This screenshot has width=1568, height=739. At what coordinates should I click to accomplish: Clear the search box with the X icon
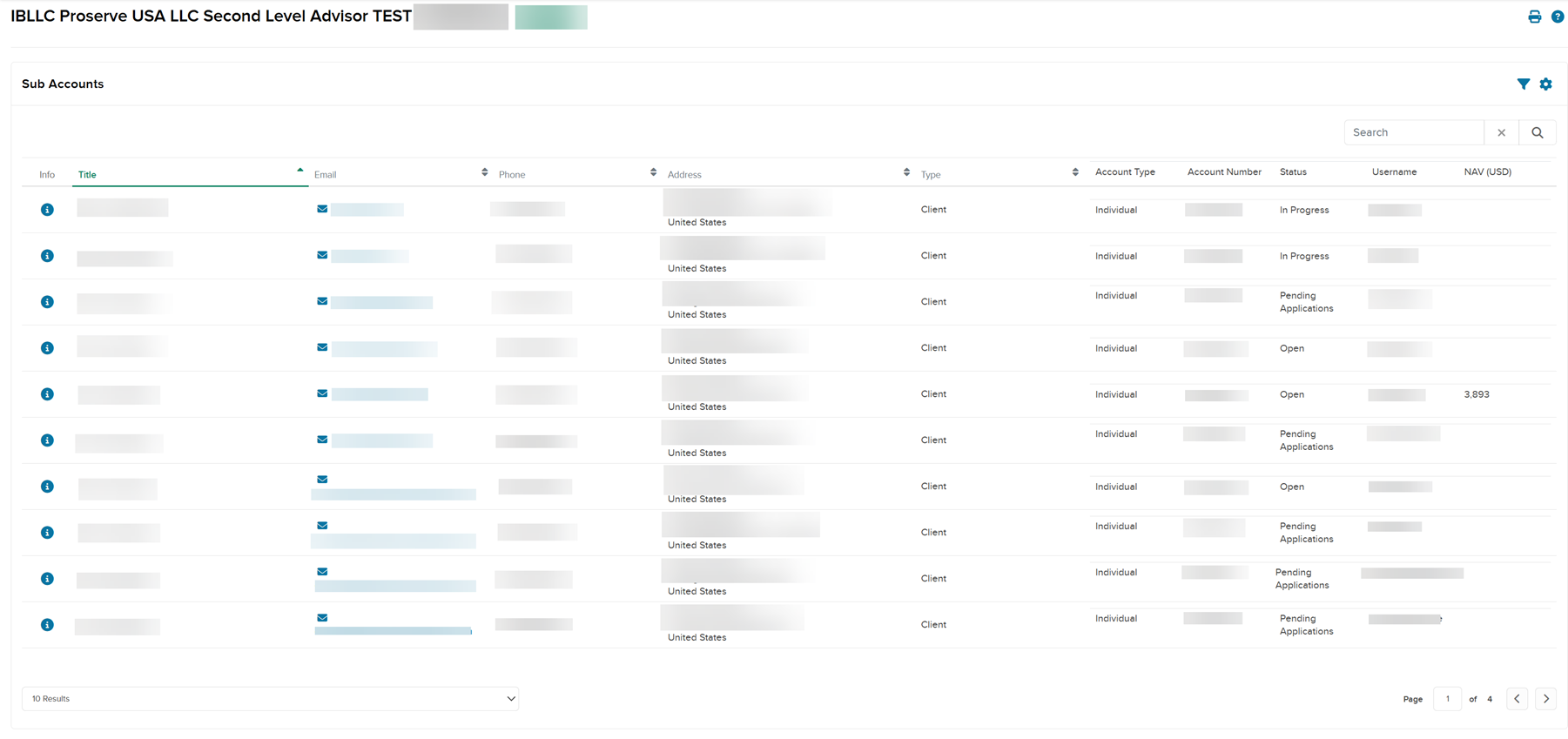[x=1501, y=132]
